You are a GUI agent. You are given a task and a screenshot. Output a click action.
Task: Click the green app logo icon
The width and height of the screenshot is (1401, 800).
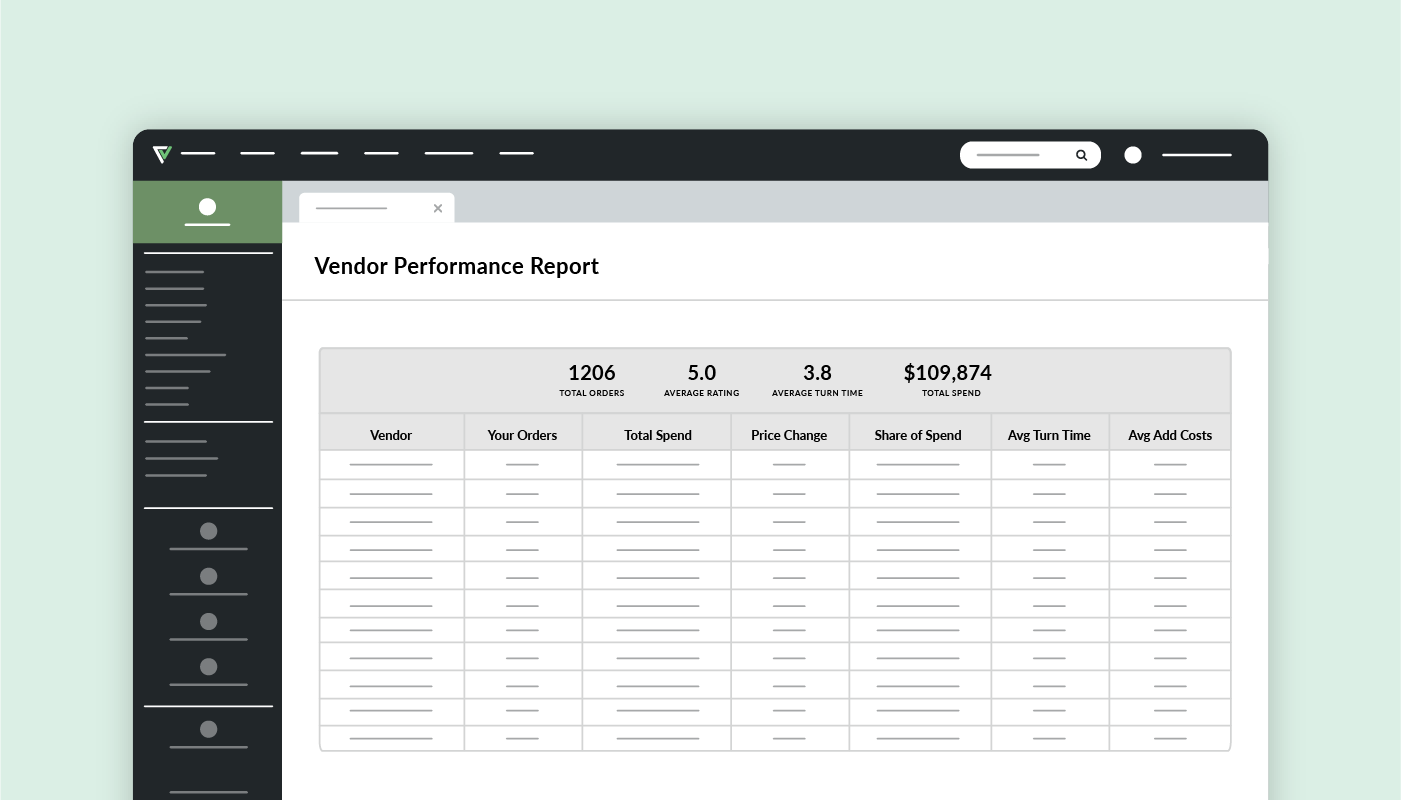[x=161, y=155]
